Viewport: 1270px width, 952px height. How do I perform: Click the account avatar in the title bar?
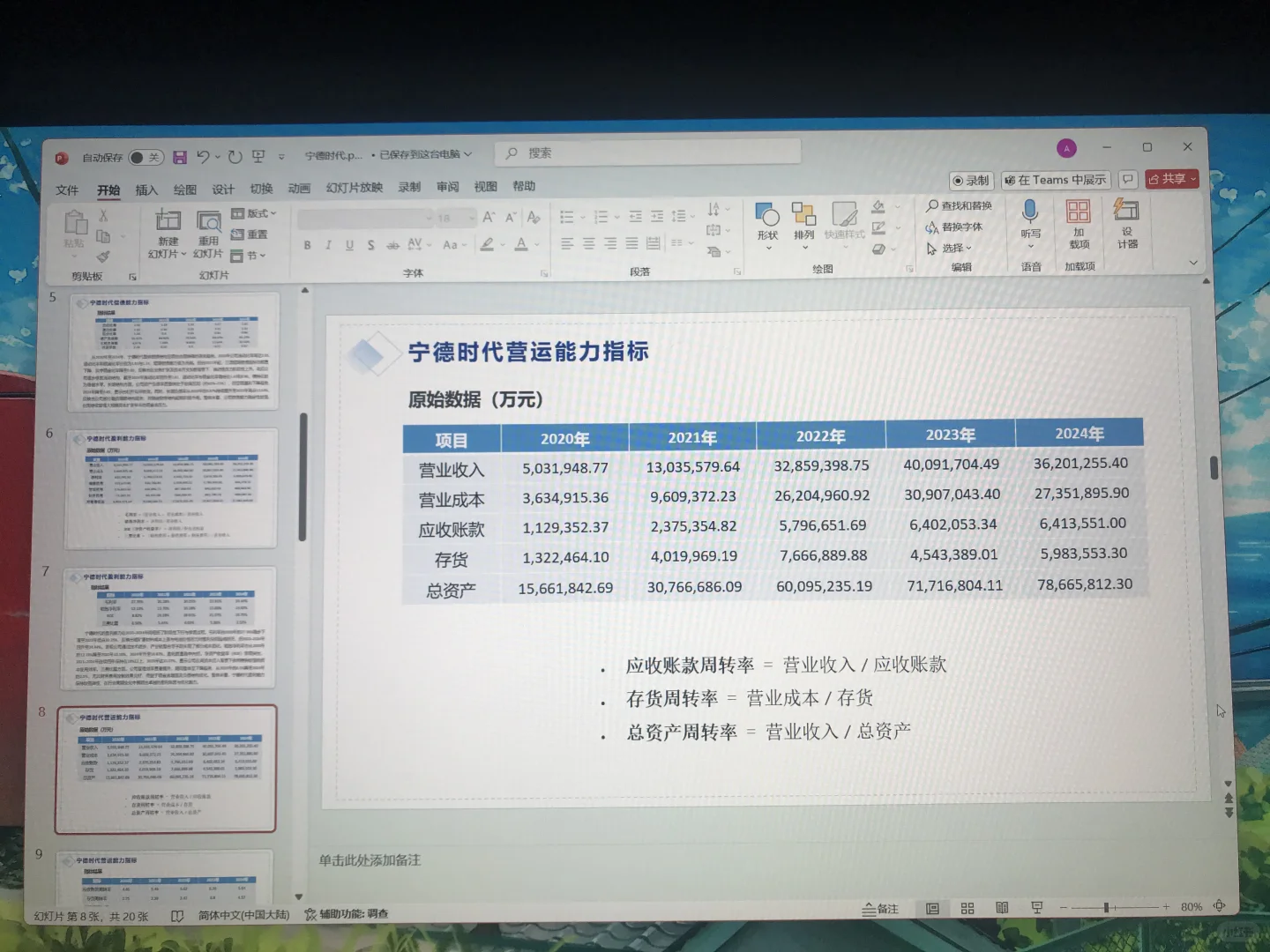point(1066,149)
